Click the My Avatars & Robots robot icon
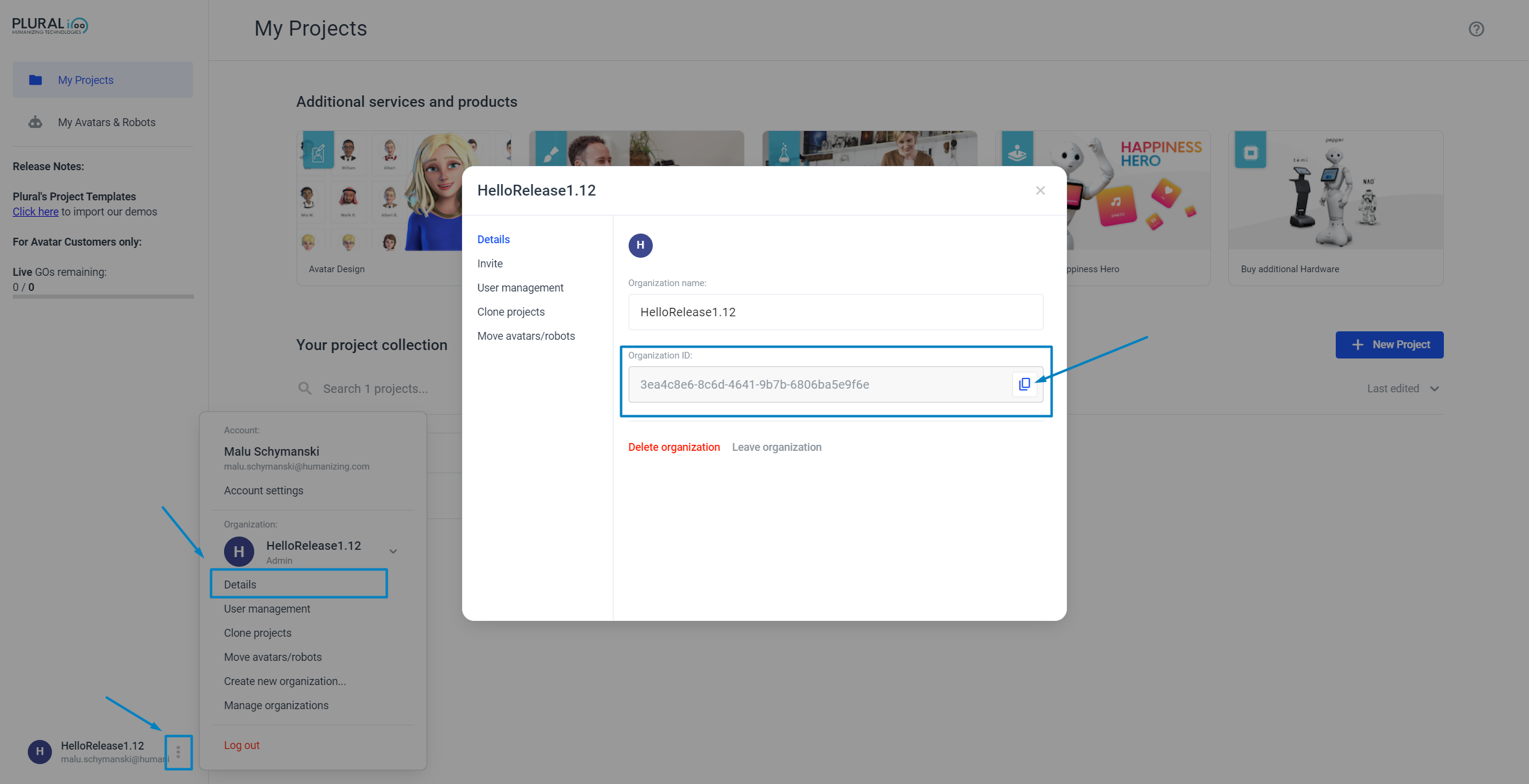Screen dimensions: 1529x784 (x=36, y=122)
